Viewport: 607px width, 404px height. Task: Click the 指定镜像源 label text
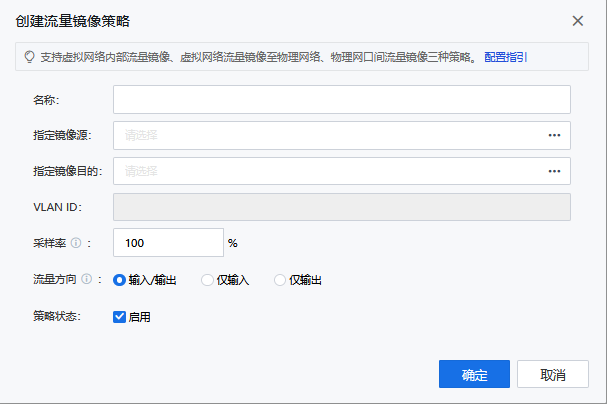tap(62, 135)
